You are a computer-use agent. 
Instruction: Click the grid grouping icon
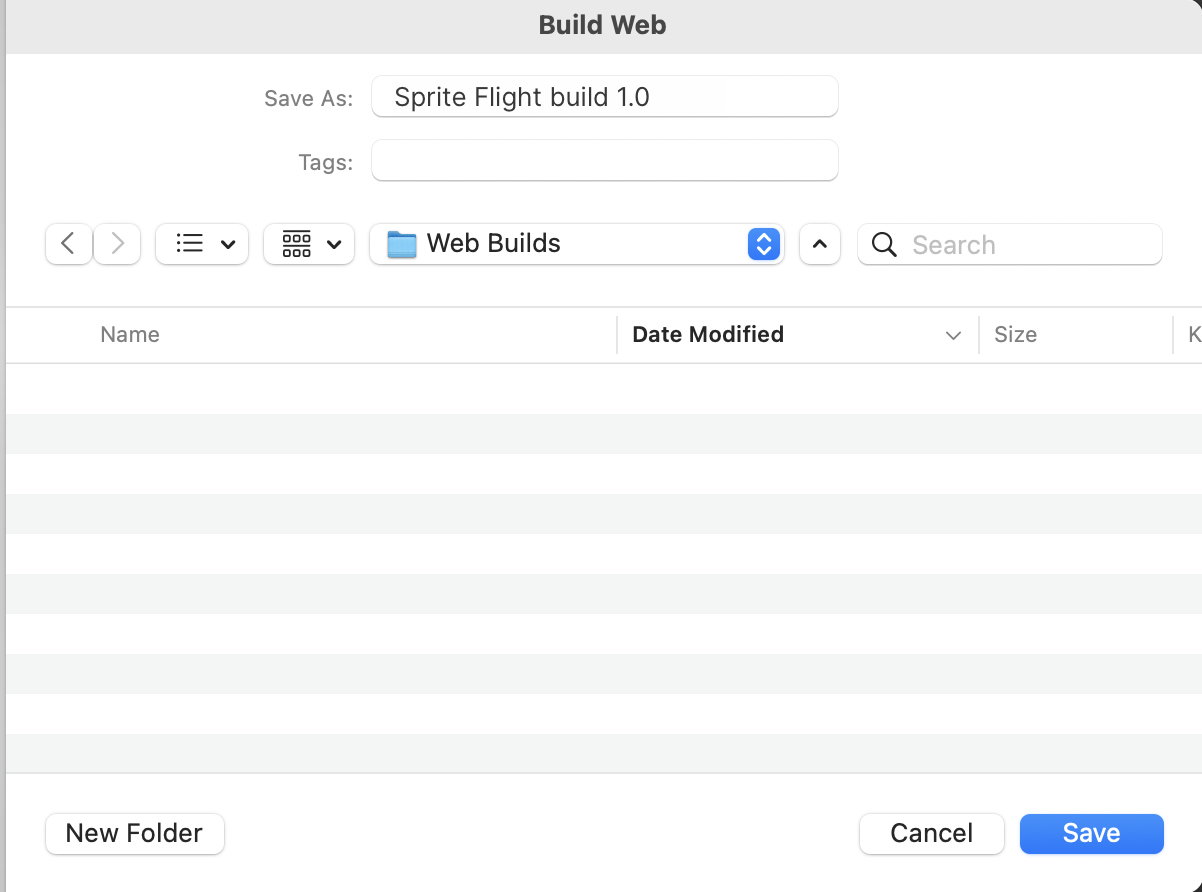click(x=297, y=243)
